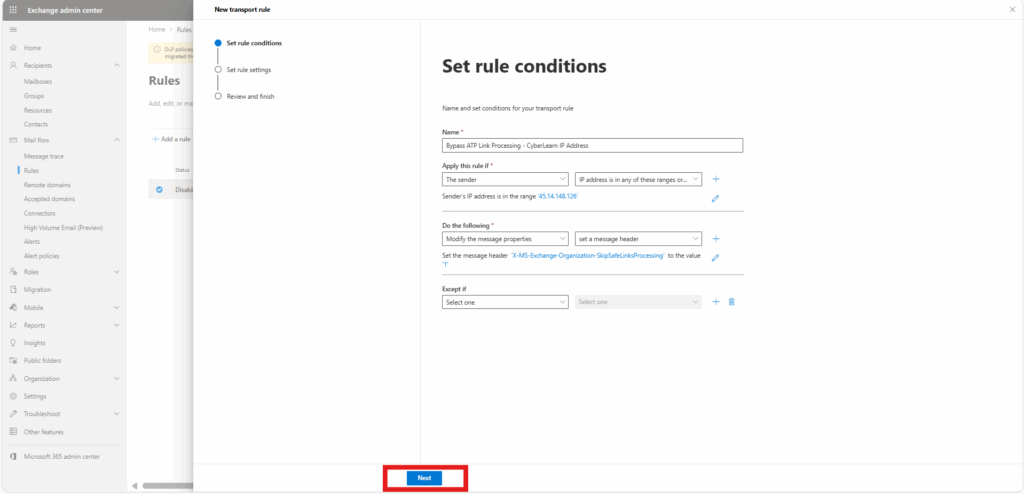This screenshot has height=494, width=1024.
Task: Open Groups in the sidebar
Action: click(x=34, y=96)
